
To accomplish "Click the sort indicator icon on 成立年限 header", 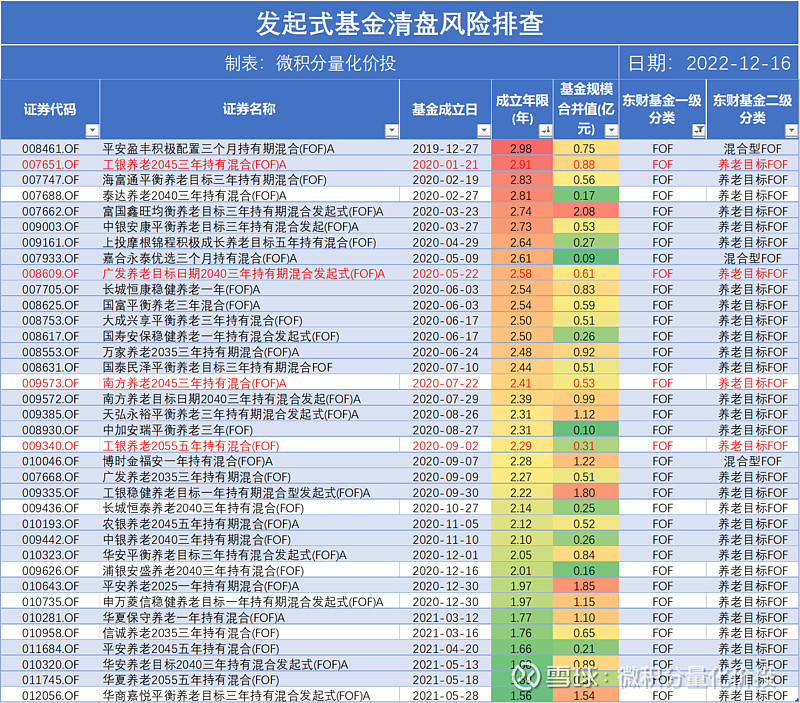I will click(x=546, y=129).
